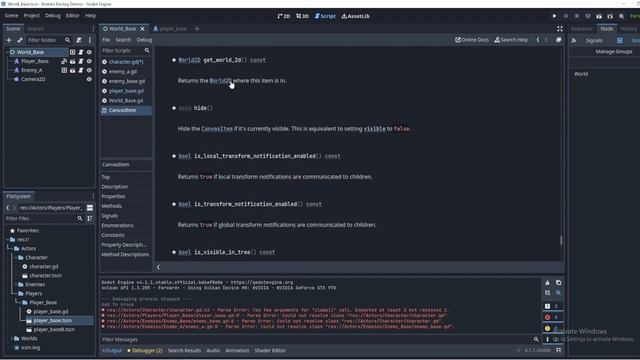Go to previous help history arrow
Screen dimensions: 640x360
pos(538,40)
